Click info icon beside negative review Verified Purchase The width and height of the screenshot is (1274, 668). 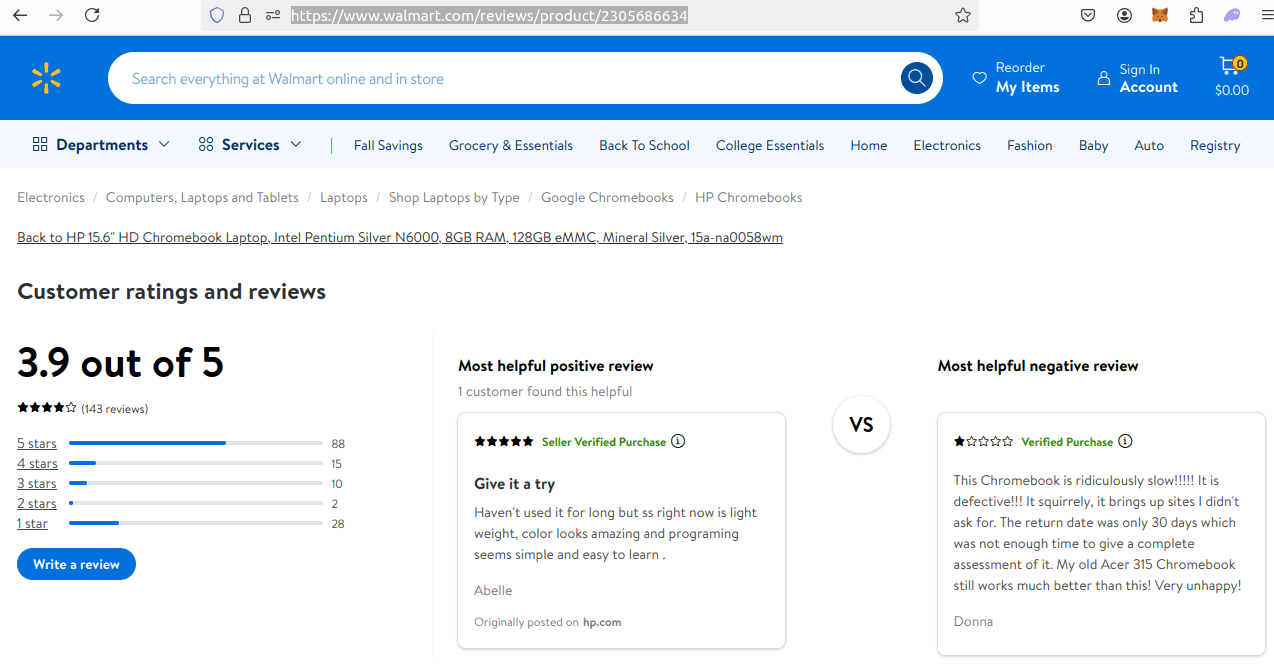click(x=1125, y=441)
